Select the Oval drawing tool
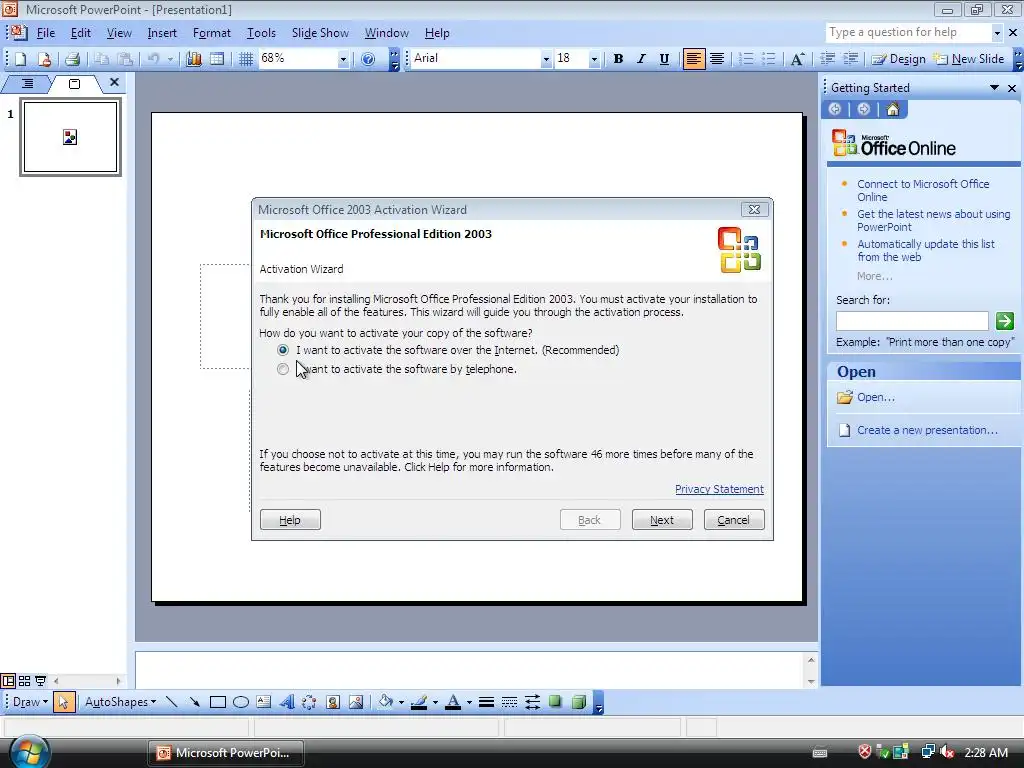1024x768 pixels. coord(241,702)
